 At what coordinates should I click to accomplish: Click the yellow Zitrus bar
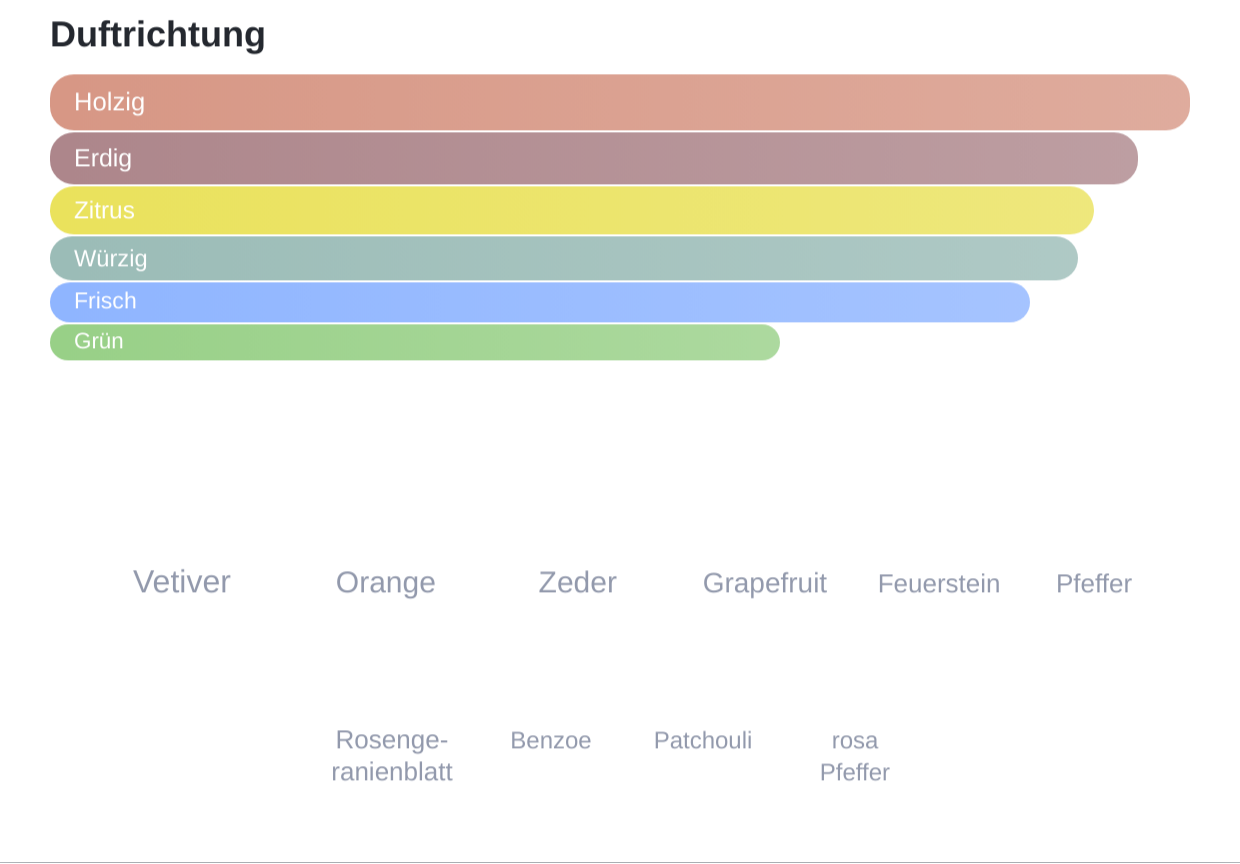[x=572, y=210]
